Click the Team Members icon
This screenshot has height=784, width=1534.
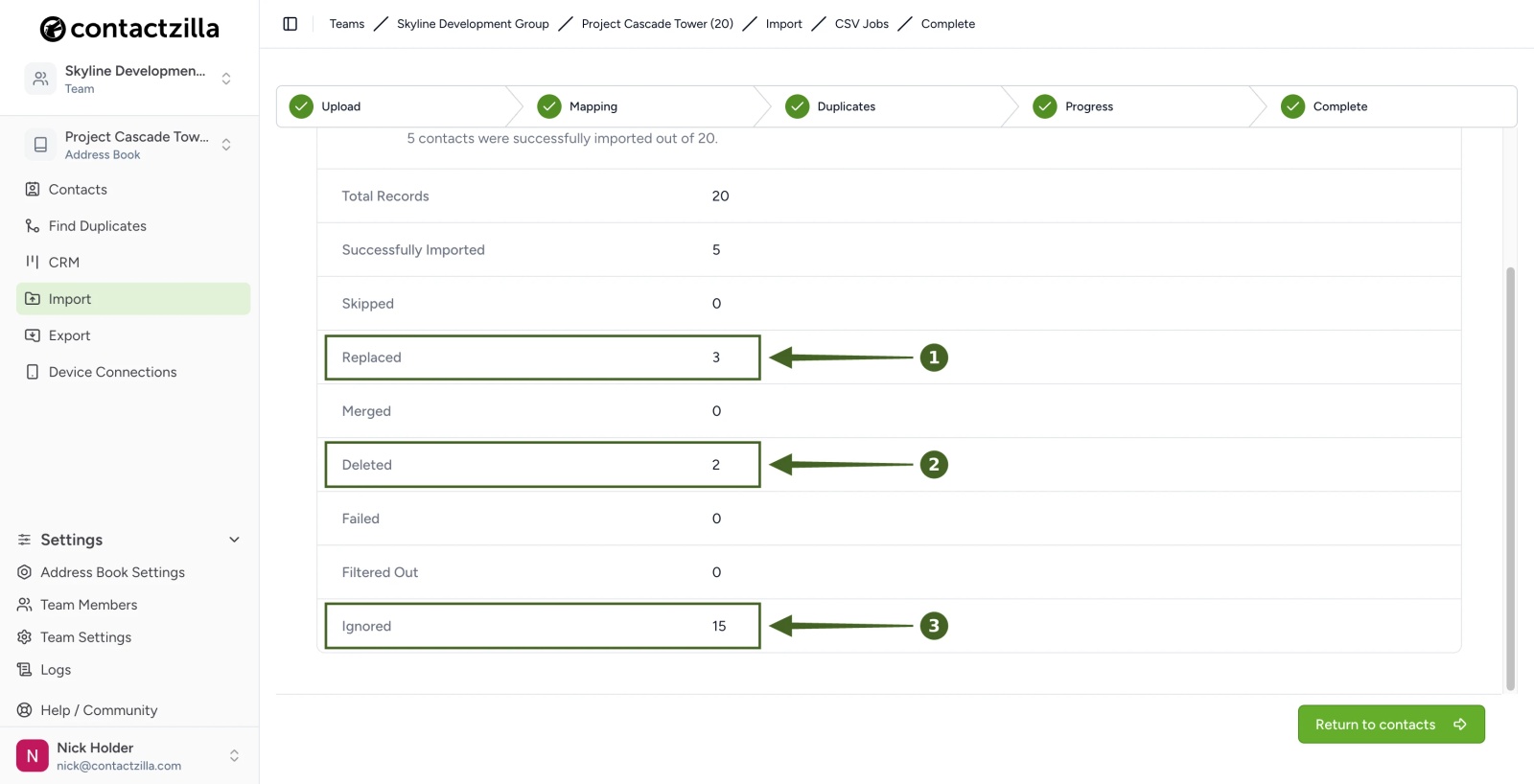[x=25, y=605]
